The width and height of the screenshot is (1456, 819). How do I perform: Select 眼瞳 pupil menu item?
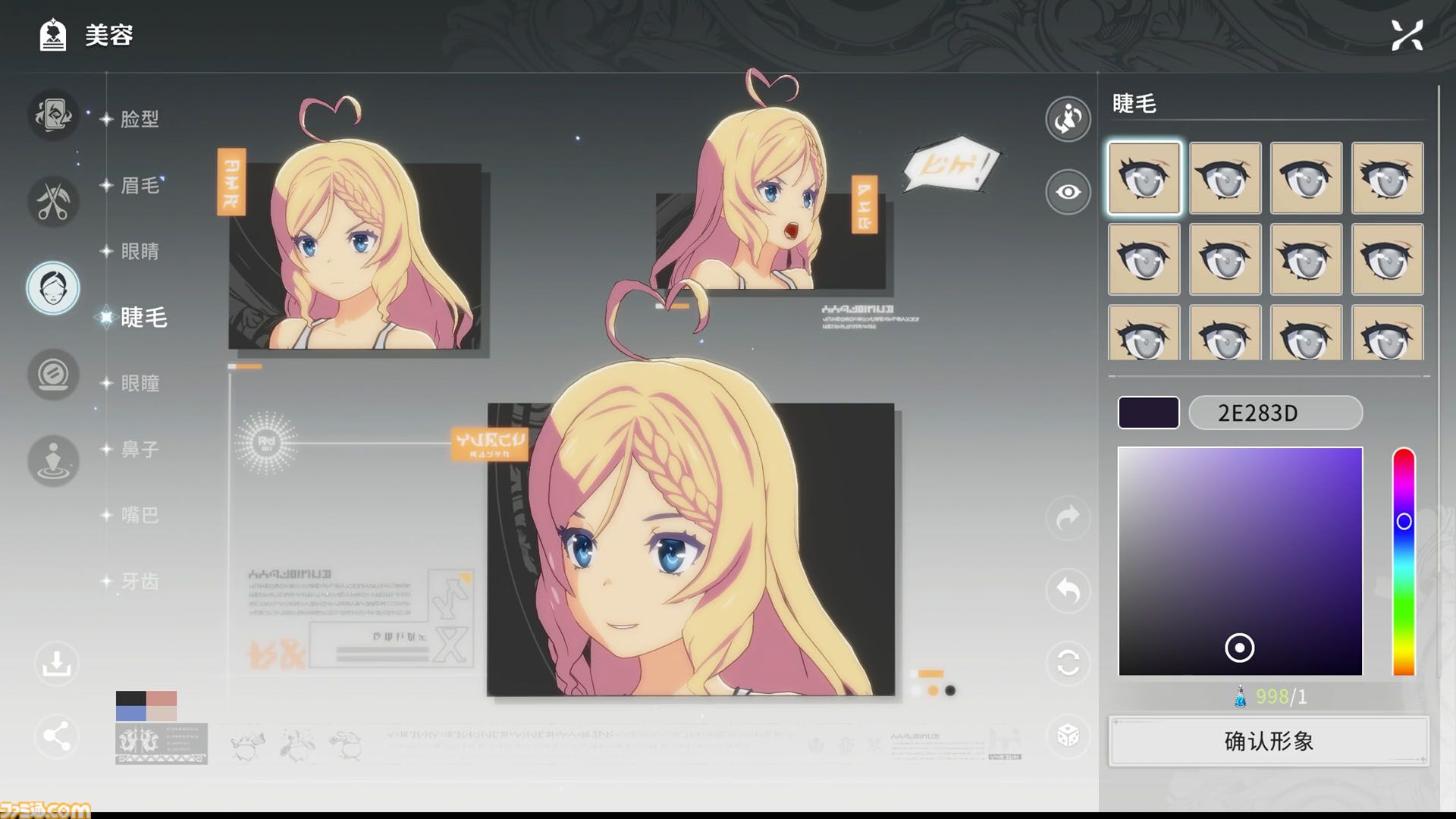pos(140,383)
